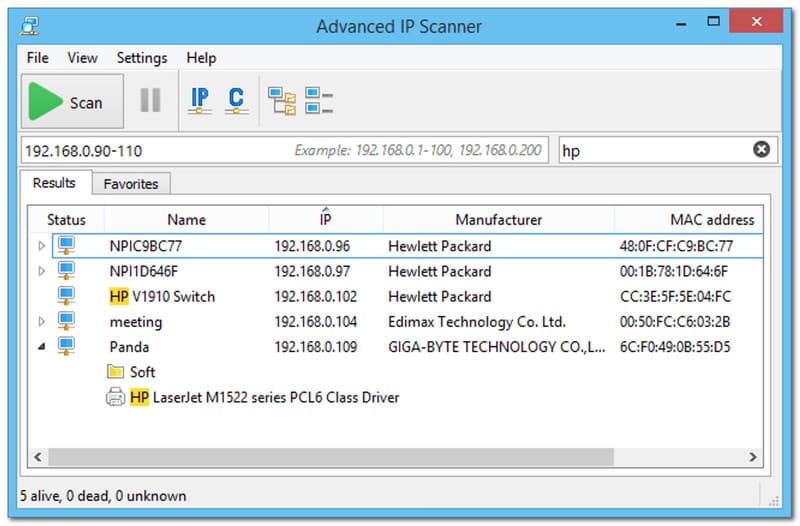Open the Settings menu

pyautogui.click(x=141, y=58)
